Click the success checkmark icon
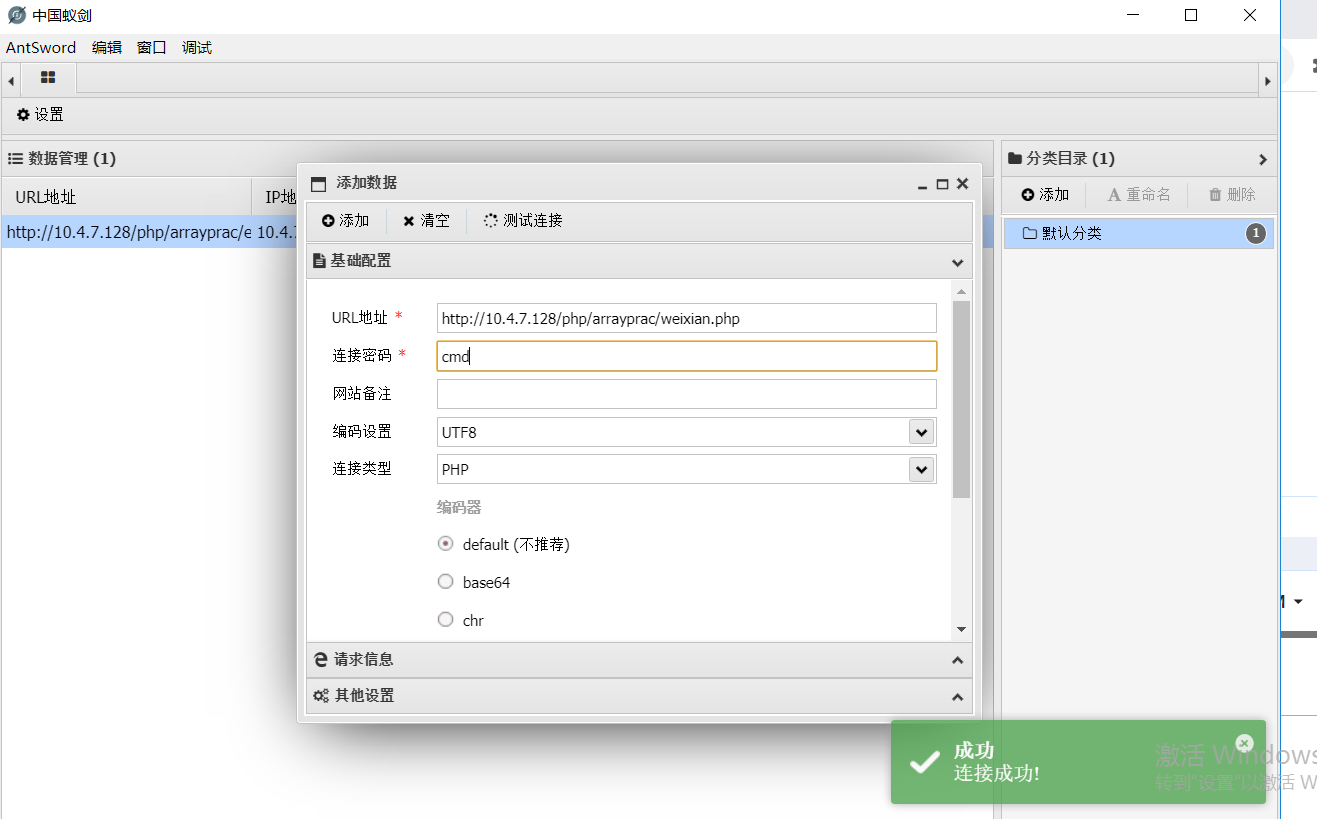 [923, 762]
